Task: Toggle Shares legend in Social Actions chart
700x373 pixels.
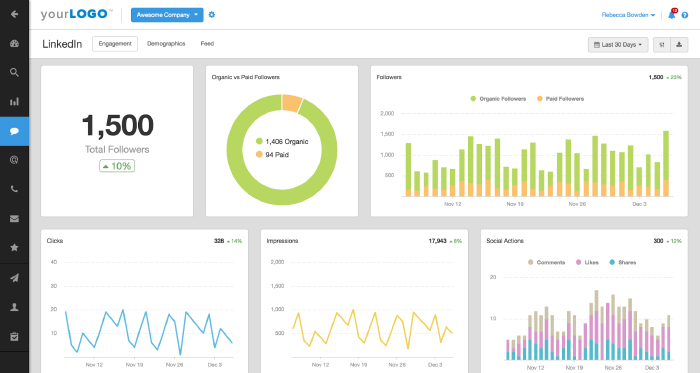Action: pos(622,262)
